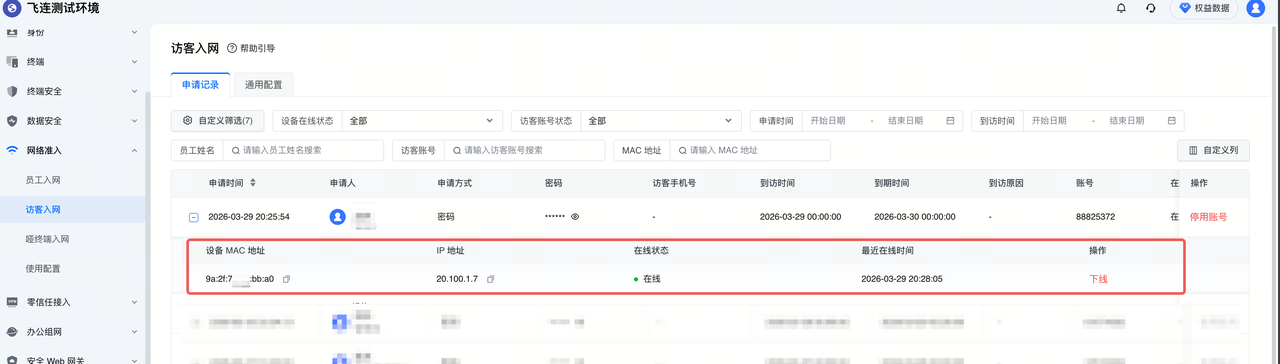Expand the 终端 sidebar section
Screen dimensions: 1280x364
[x=135, y=61]
